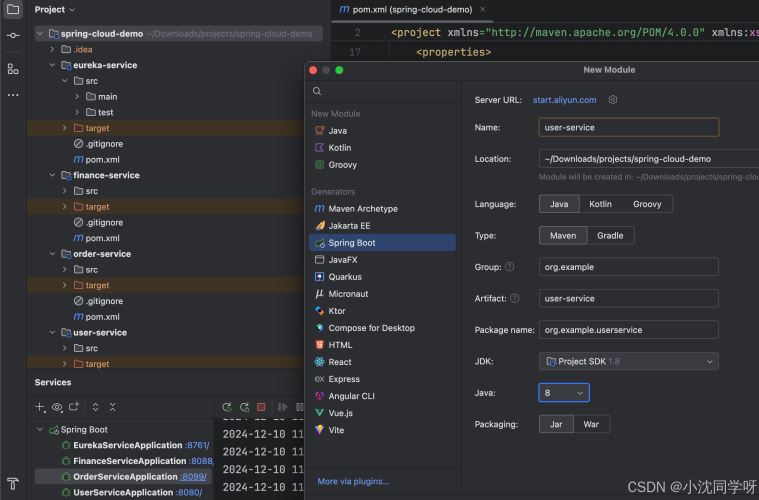The height and width of the screenshot is (500, 759).
Task: Select the Java module type
Action: click(x=382, y=131)
